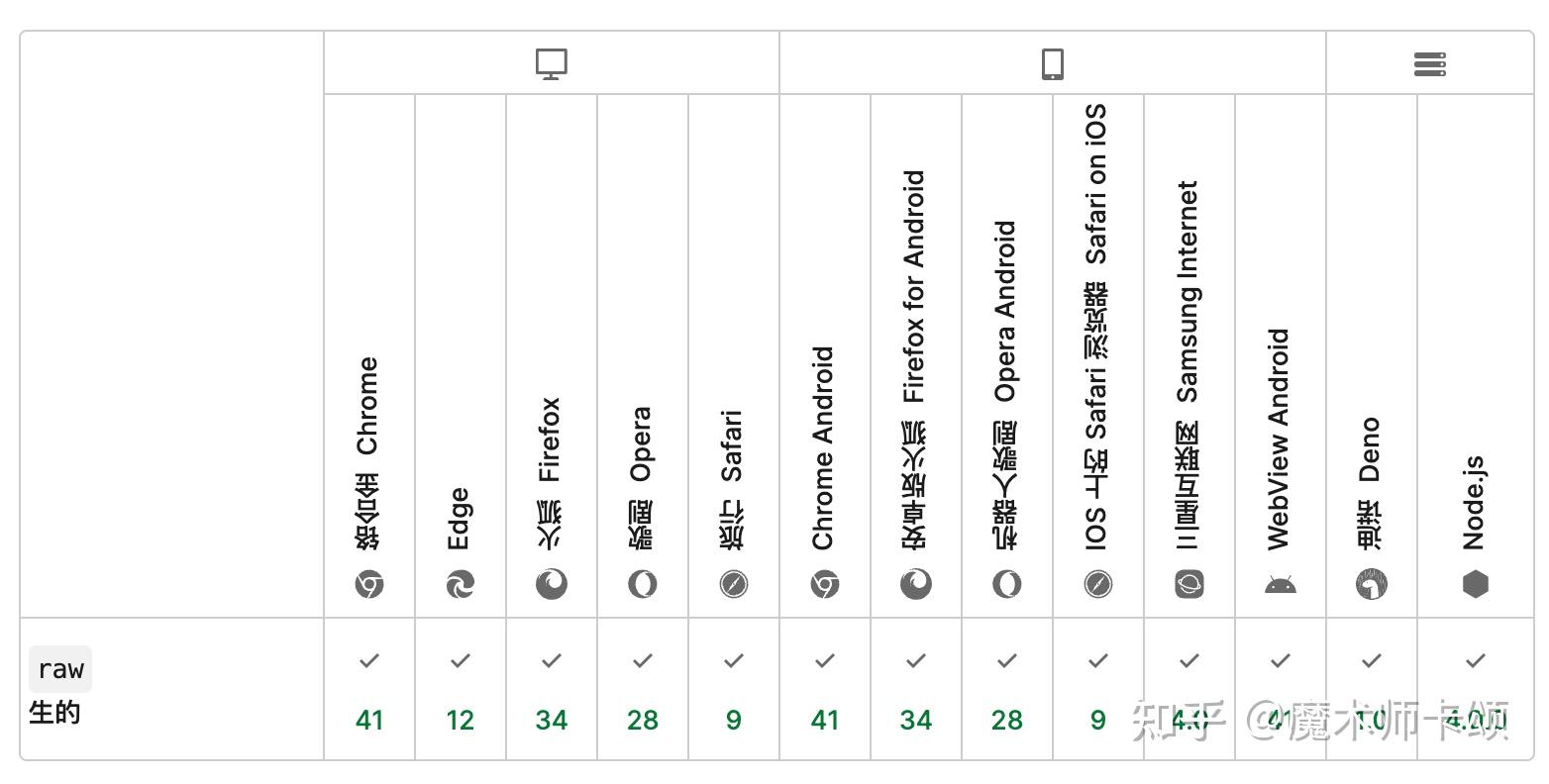
Task: Click the Deno dinosaur icon
Action: pos(1372,585)
